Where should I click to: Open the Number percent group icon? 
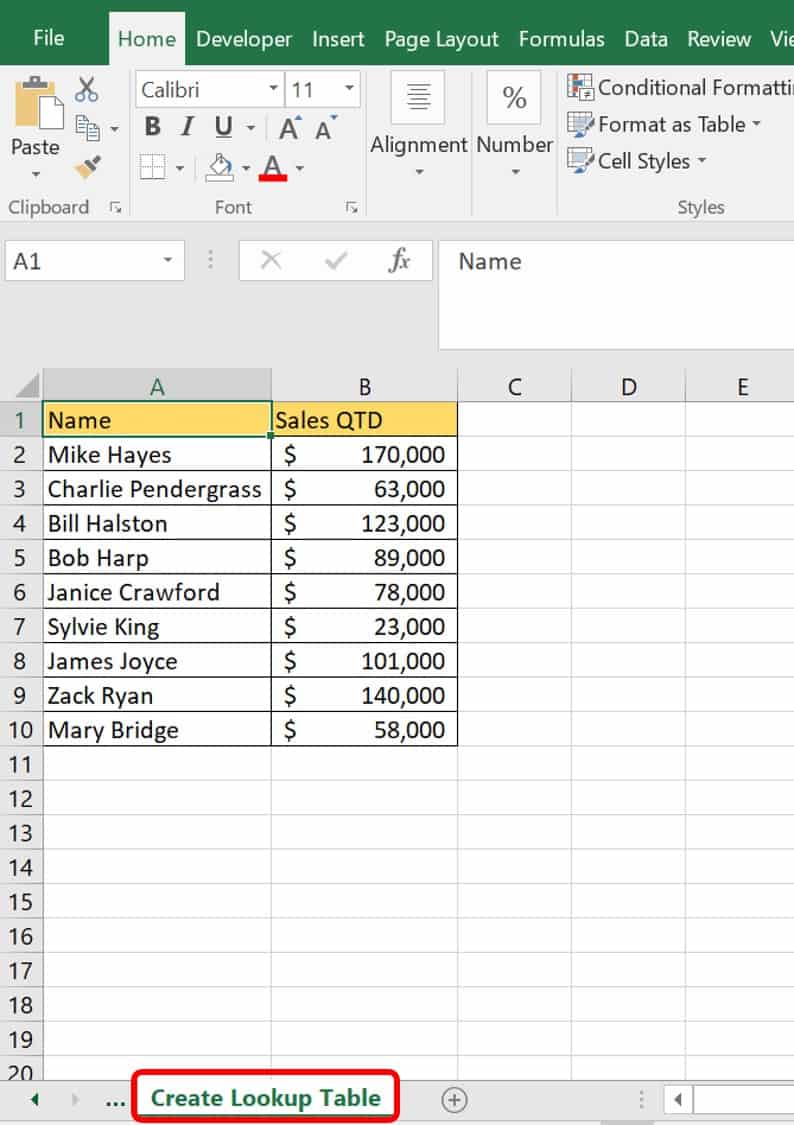(x=514, y=97)
